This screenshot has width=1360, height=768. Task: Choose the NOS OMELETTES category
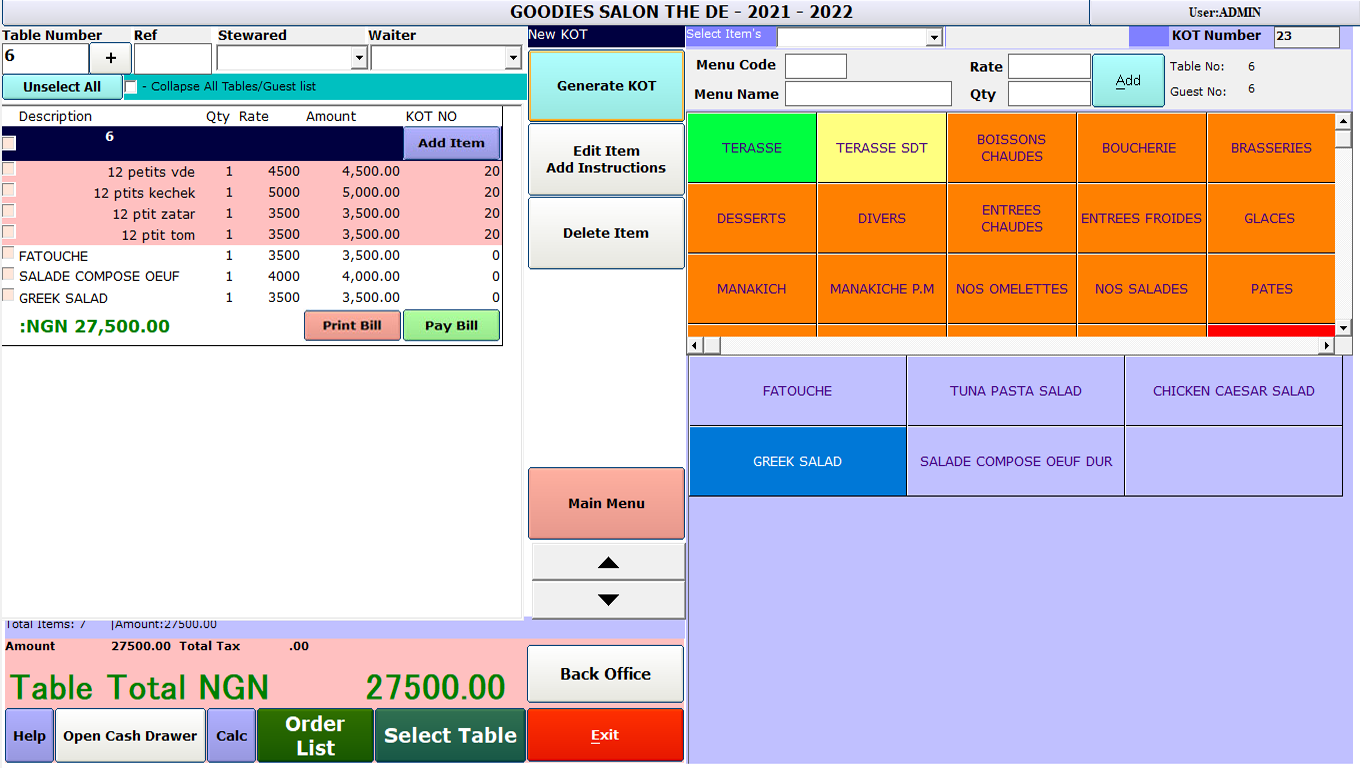1012,289
